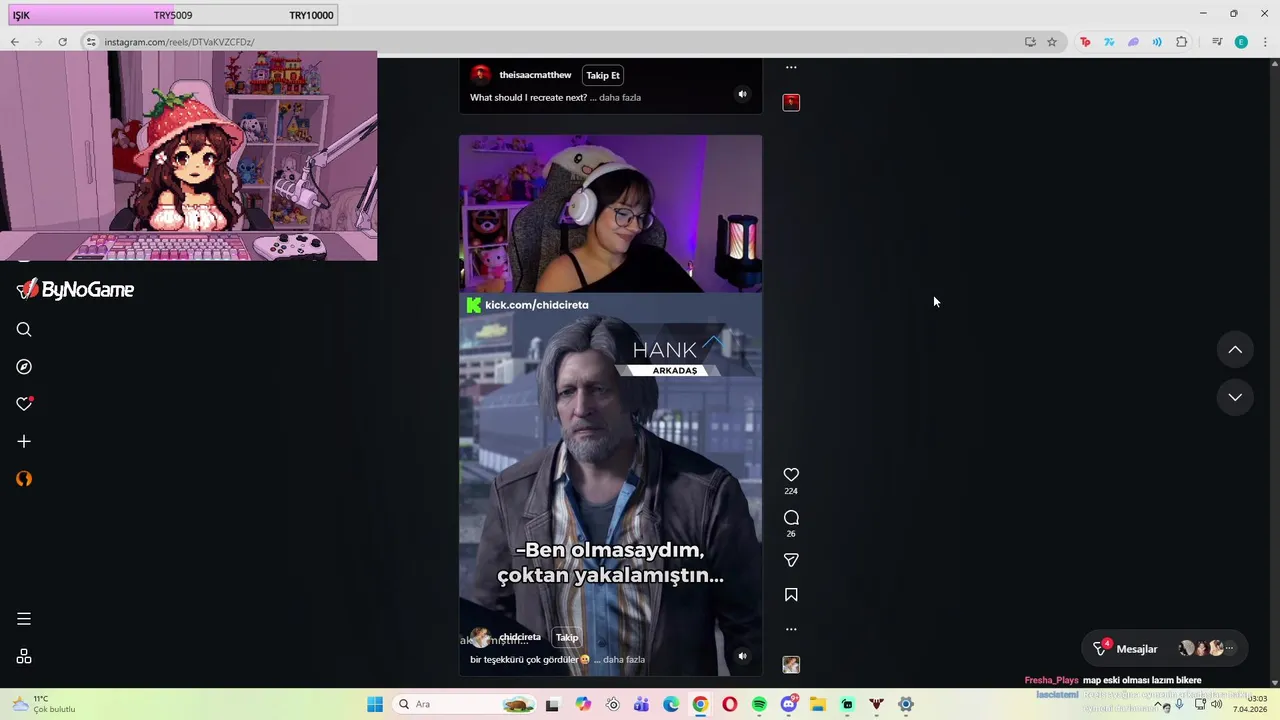Image resolution: width=1280 pixels, height=720 pixels.
Task: Open the red Tp extension
Action: (1085, 42)
